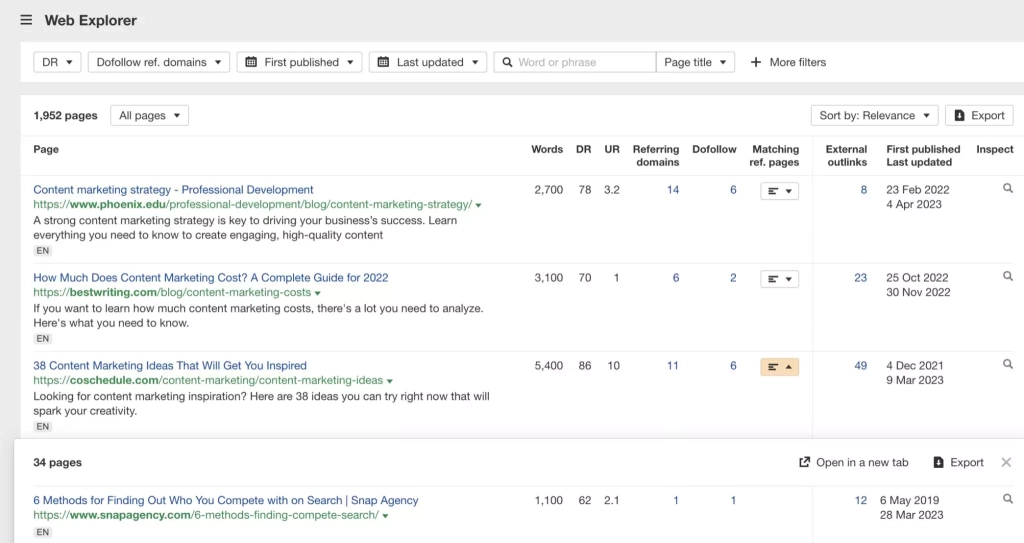Click the Words column header

[x=547, y=149]
